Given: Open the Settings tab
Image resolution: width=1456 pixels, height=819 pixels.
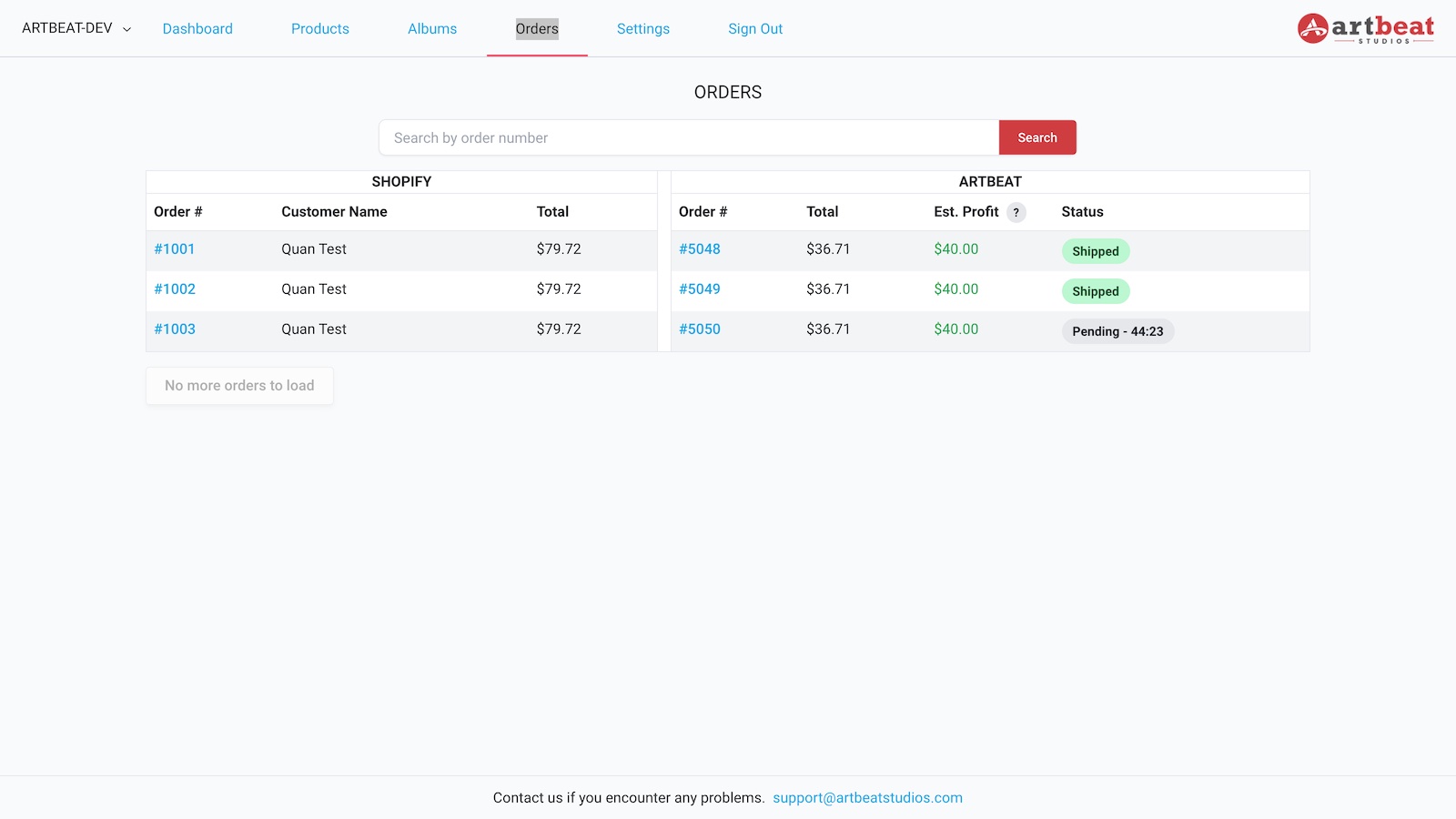Looking at the screenshot, I should (643, 28).
